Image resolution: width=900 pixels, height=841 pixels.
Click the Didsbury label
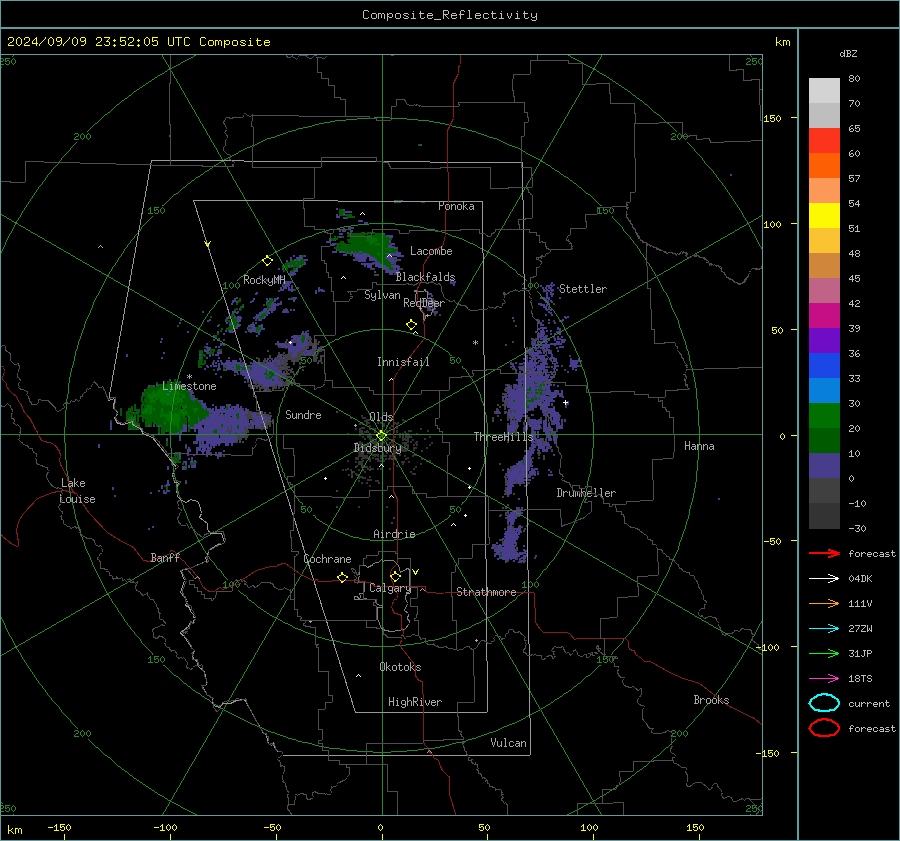(377, 448)
